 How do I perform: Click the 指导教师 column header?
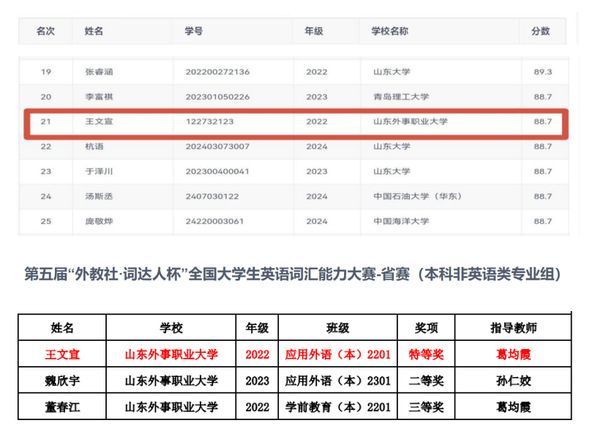(513, 328)
